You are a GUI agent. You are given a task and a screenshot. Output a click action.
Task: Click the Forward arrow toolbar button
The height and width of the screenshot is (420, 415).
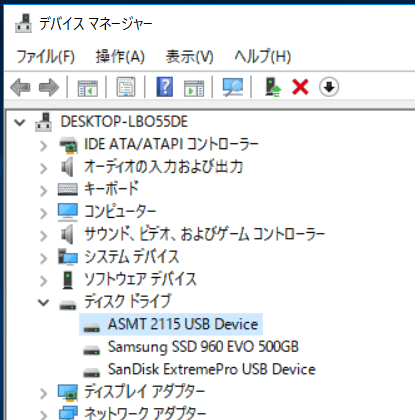pos(49,87)
